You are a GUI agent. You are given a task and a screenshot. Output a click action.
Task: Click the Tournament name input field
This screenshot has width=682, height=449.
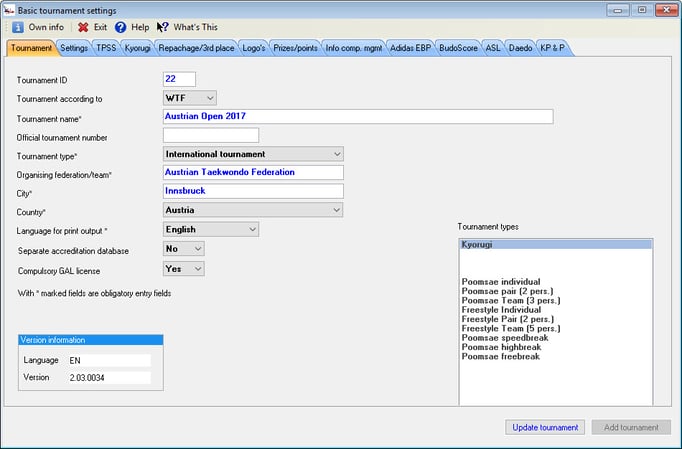coord(357,116)
